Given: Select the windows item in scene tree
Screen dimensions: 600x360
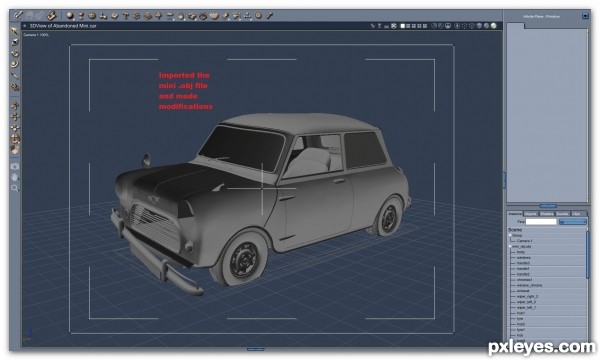Looking at the screenshot, I should coord(524,257).
